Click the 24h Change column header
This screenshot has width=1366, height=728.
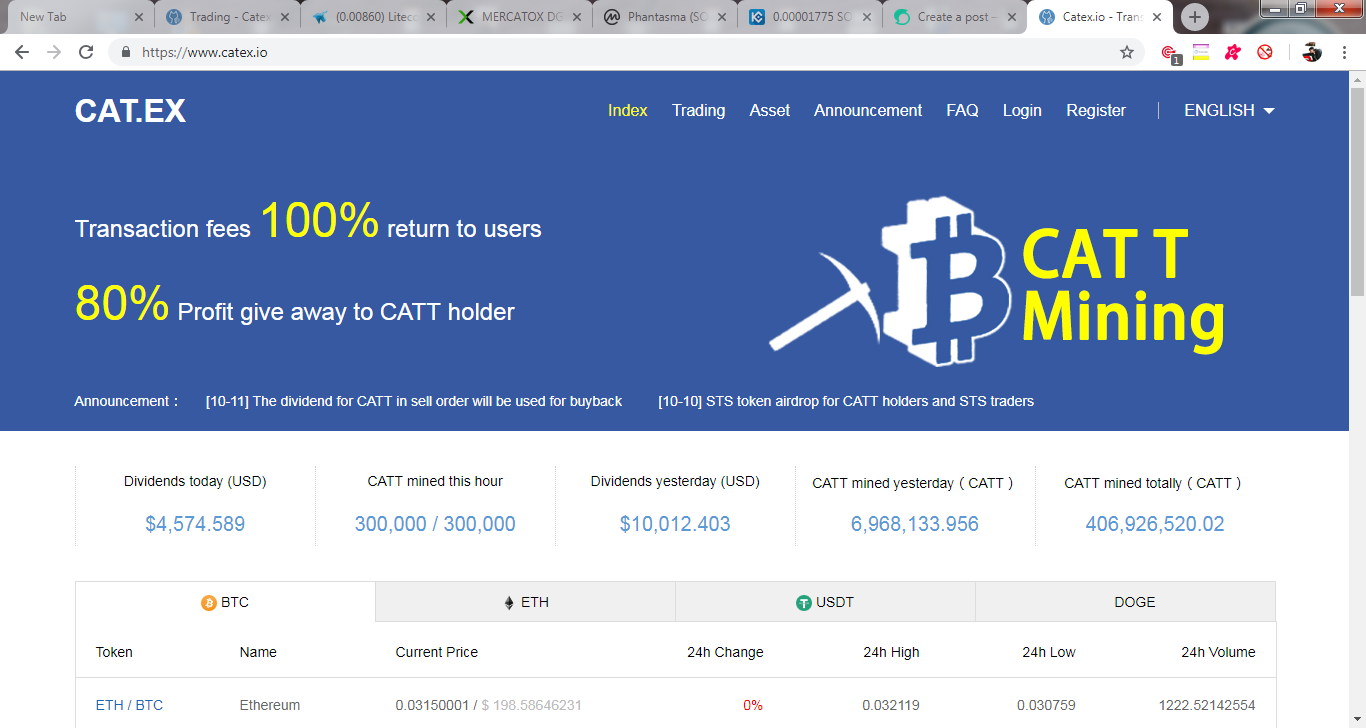(725, 652)
